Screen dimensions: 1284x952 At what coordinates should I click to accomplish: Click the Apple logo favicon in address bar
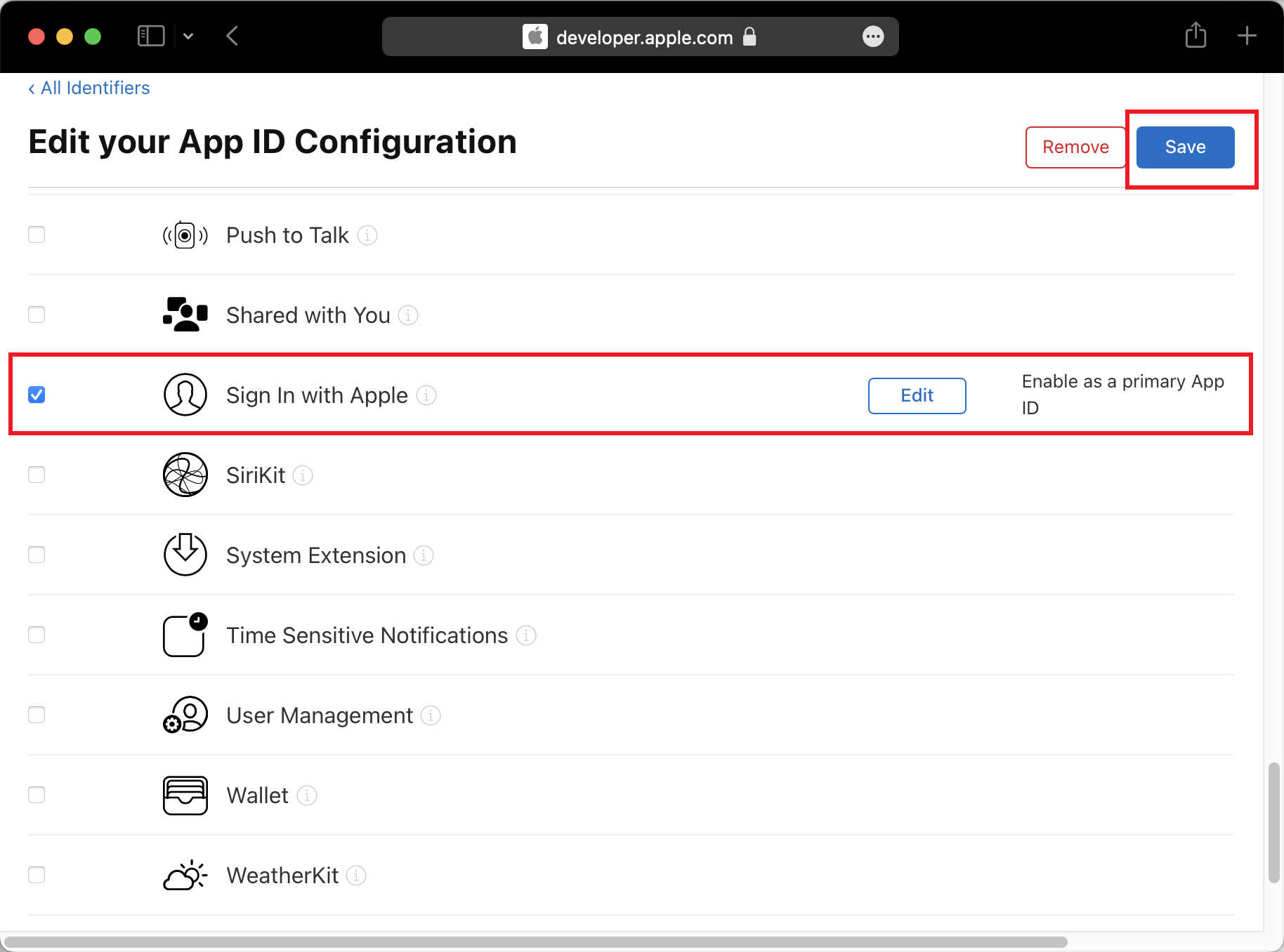click(x=535, y=37)
